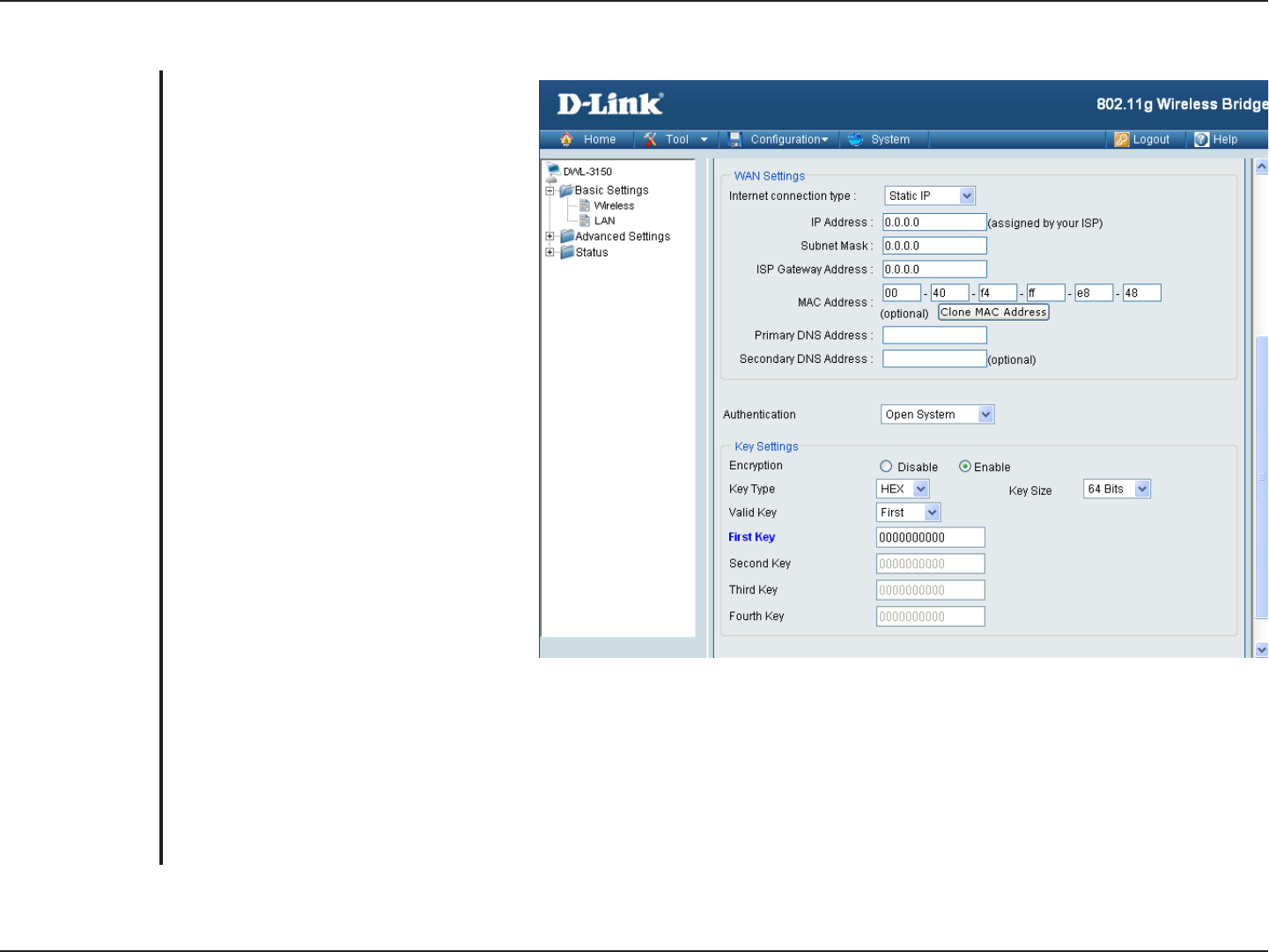
Task: Select Status in the tree
Action: tap(592, 252)
